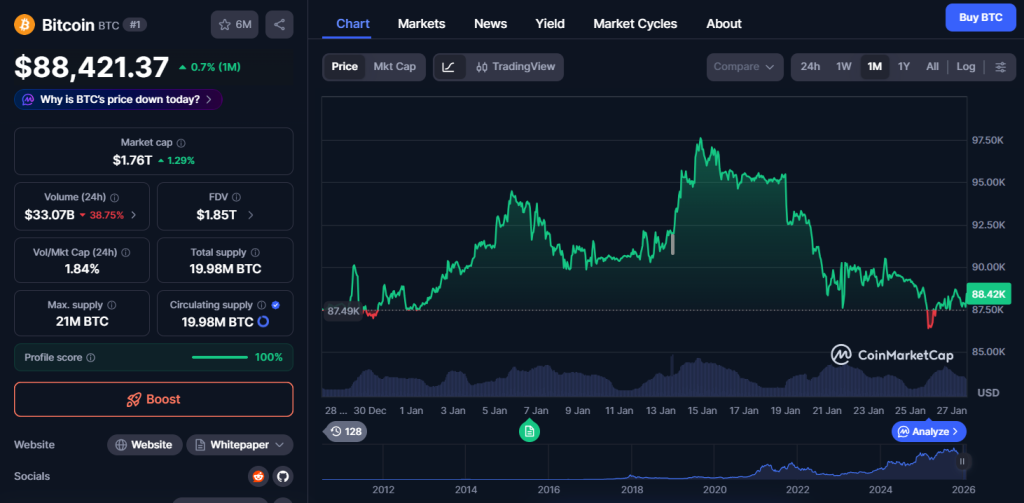Click info icon beside Vol/Mkt Cap (24h)
Image resolution: width=1024 pixels, height=503 pixels.
pos(125,252)
